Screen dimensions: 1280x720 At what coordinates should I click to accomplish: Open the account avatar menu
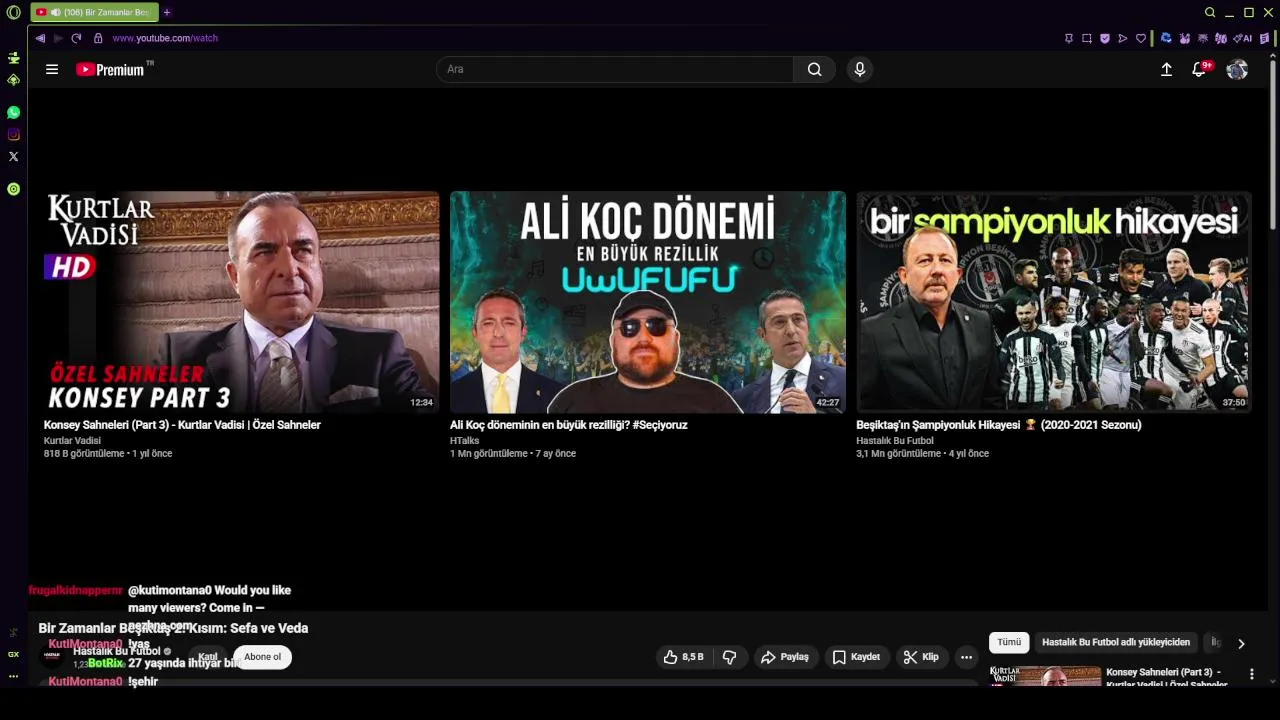pos(1237,69)
